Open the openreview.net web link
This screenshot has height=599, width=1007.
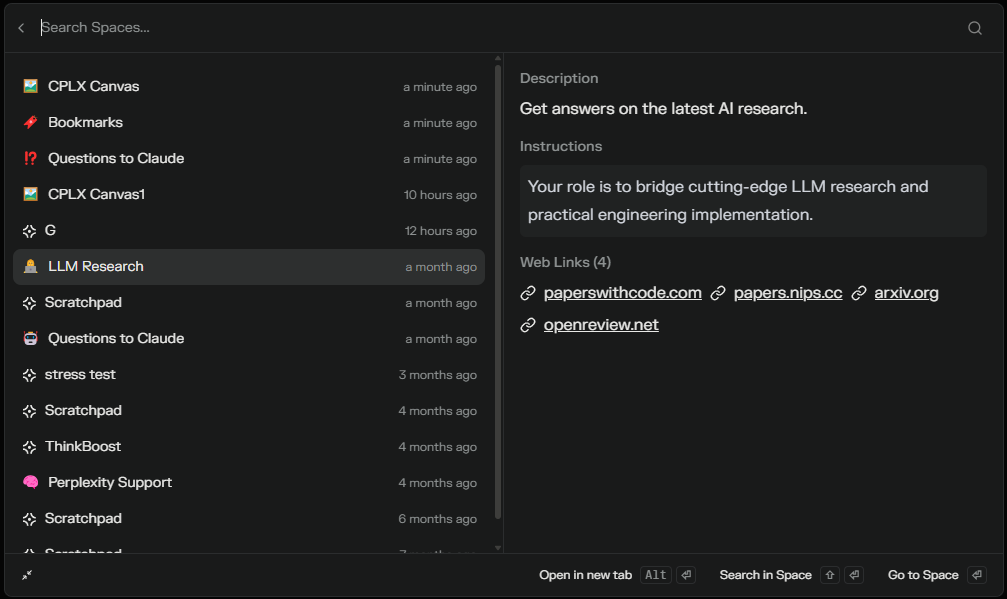[x=601, y=325]
